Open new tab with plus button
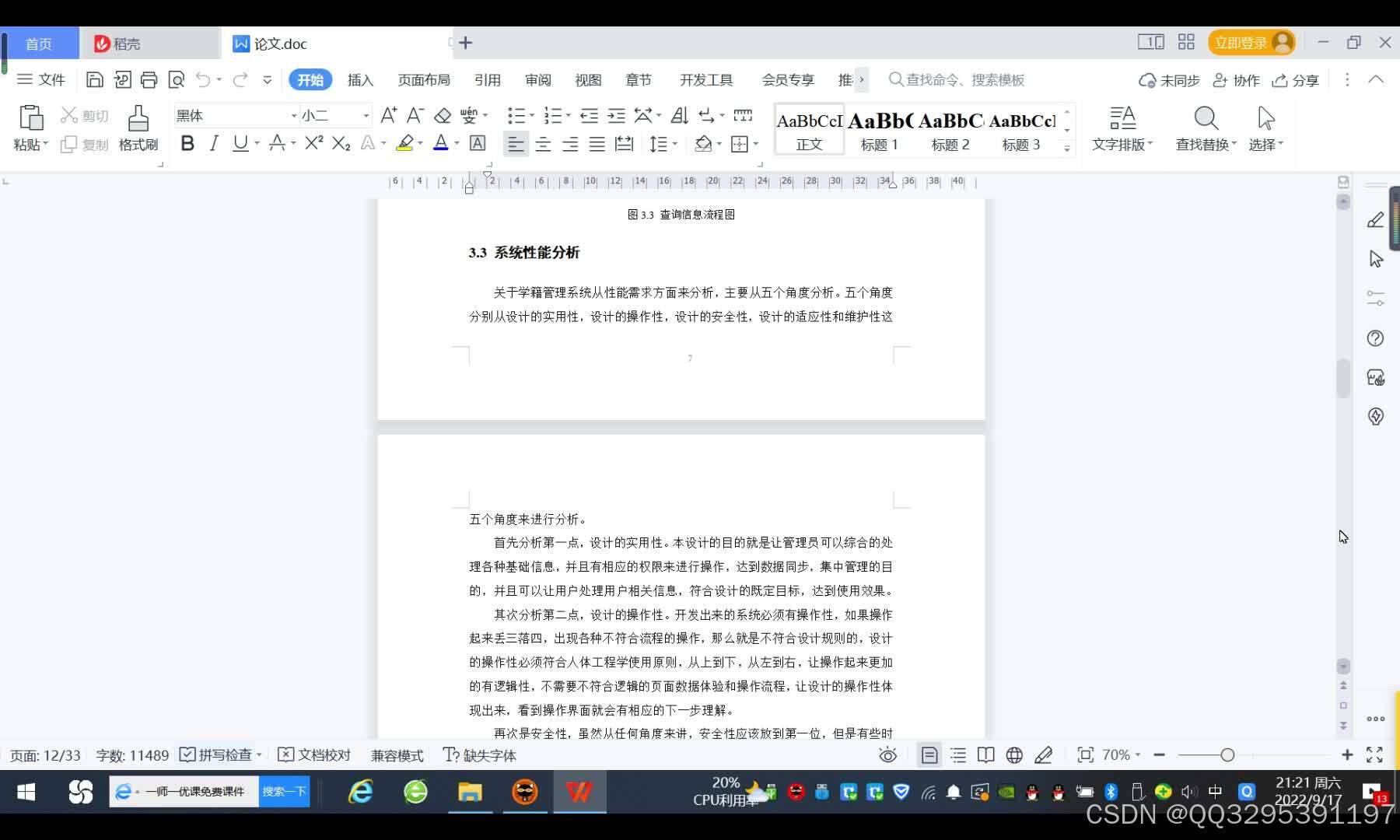 [465, 43]
